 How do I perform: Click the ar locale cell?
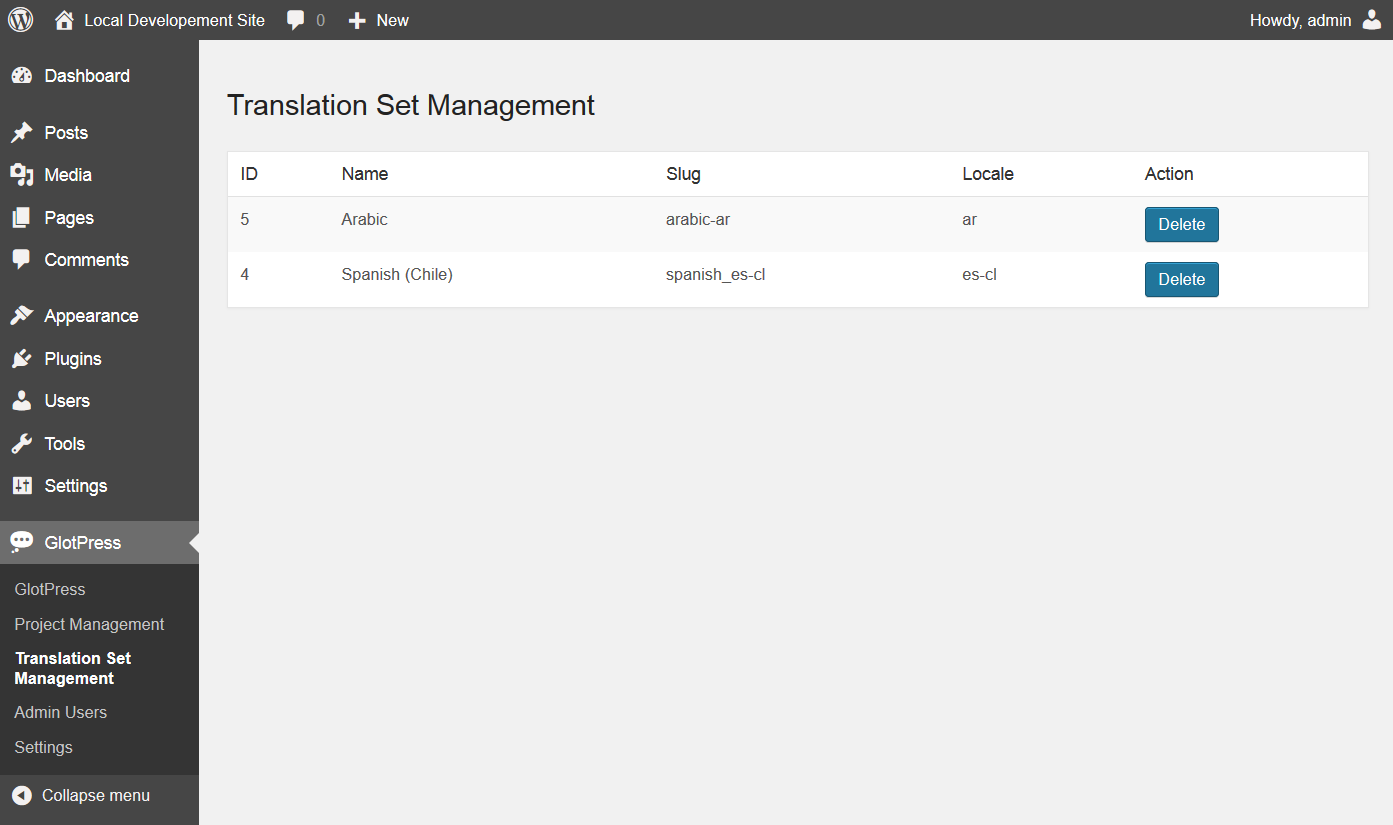(970, 219)
